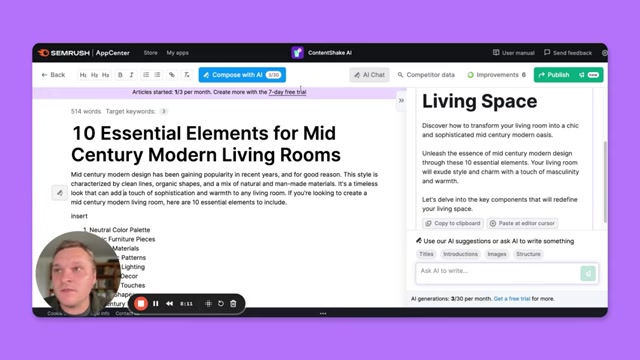Send the AI prompt with the green arrow
640x360 pixels.
[x=588, y=273]
